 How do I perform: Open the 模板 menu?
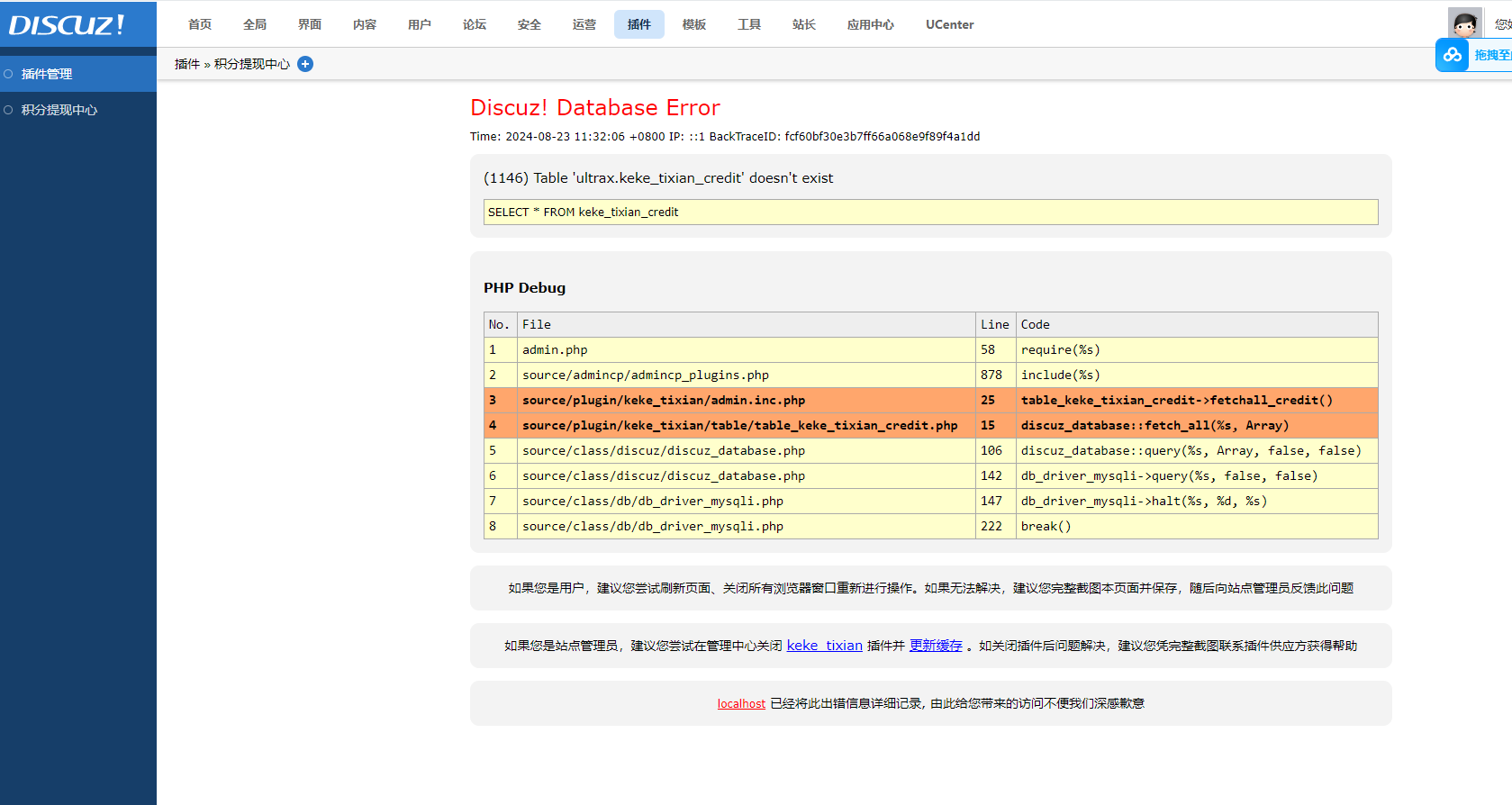[694, 24]
